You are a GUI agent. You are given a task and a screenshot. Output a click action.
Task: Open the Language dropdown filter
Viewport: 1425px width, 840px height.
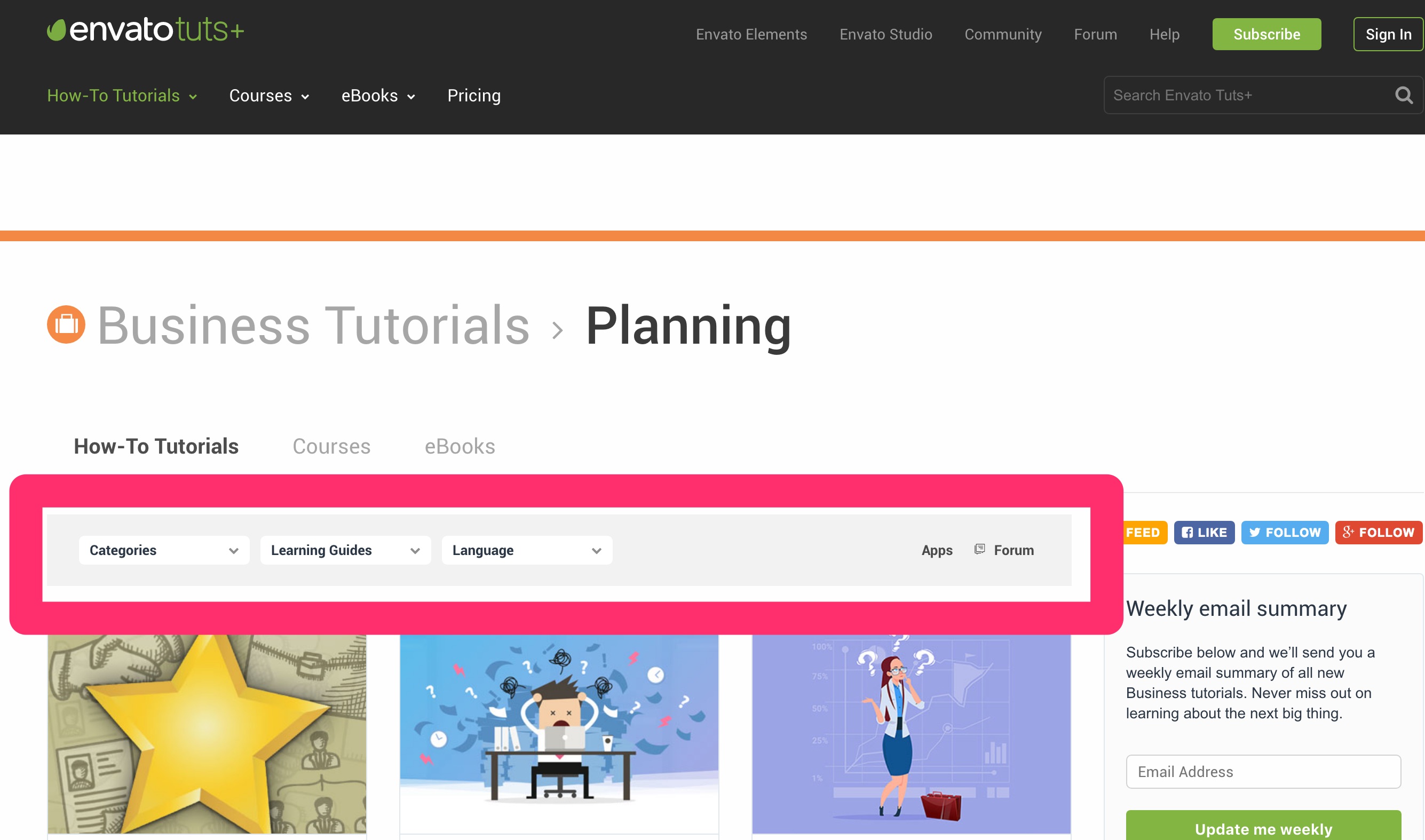tap(526, 550)
